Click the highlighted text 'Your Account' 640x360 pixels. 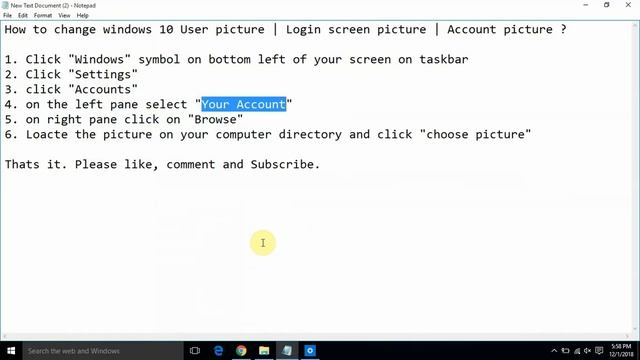(x=244, y=104)
